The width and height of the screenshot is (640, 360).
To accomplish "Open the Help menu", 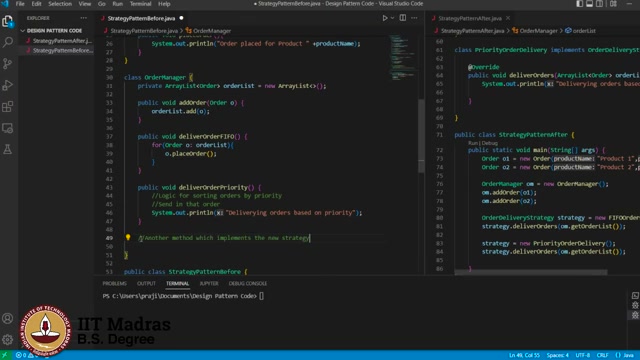I will (x=164, y=4).
